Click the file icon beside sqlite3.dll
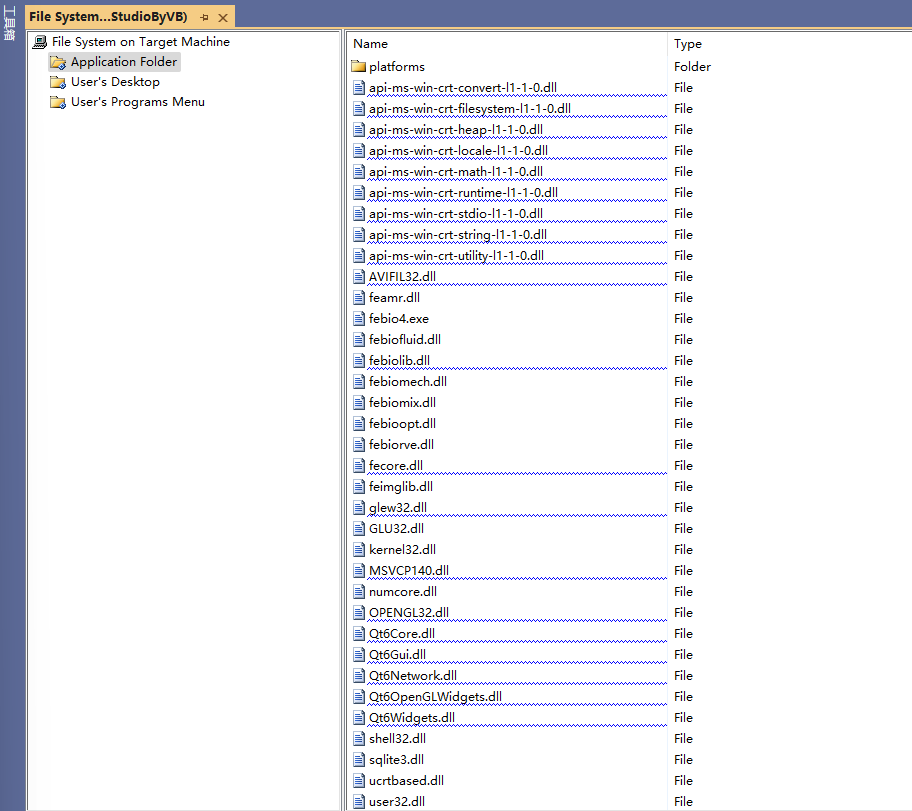The image size is (912, 811). coord(359,760)
